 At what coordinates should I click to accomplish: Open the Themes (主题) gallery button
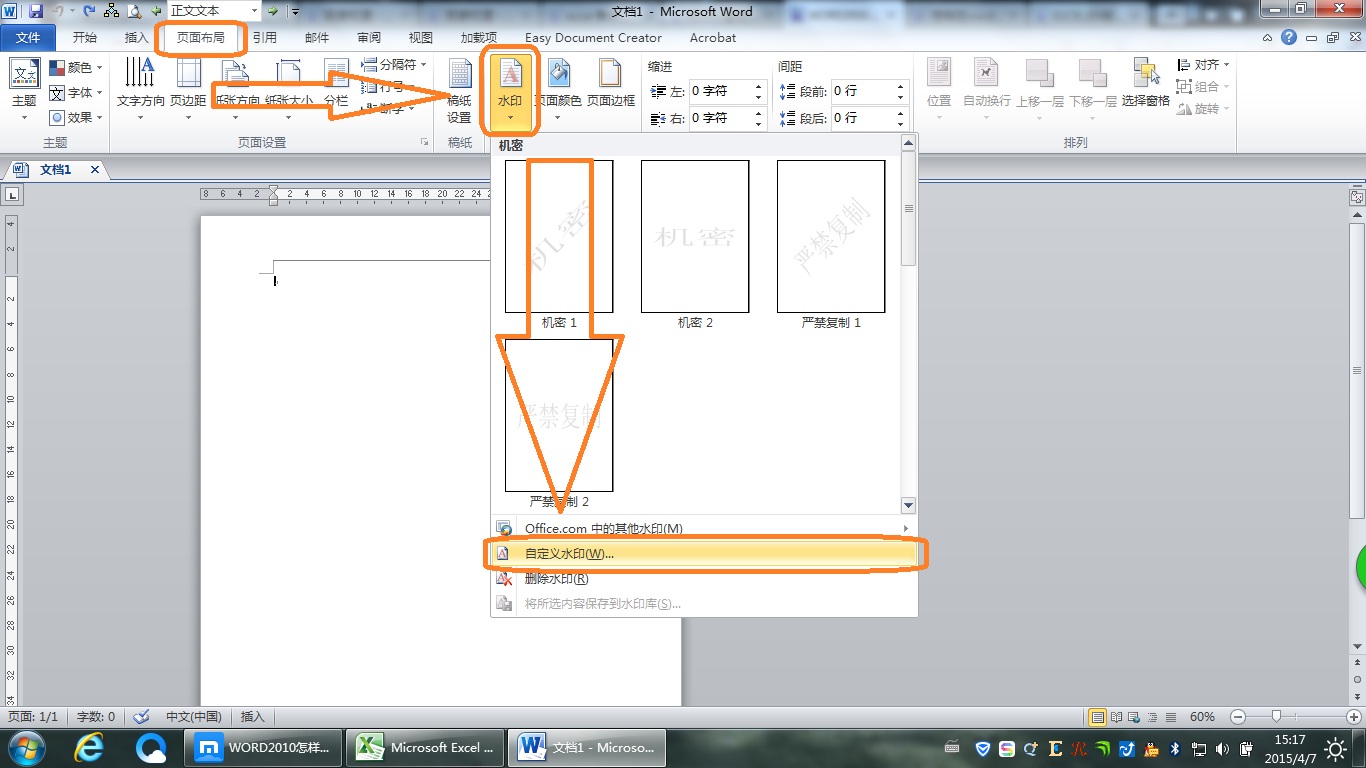click(24, 91)
